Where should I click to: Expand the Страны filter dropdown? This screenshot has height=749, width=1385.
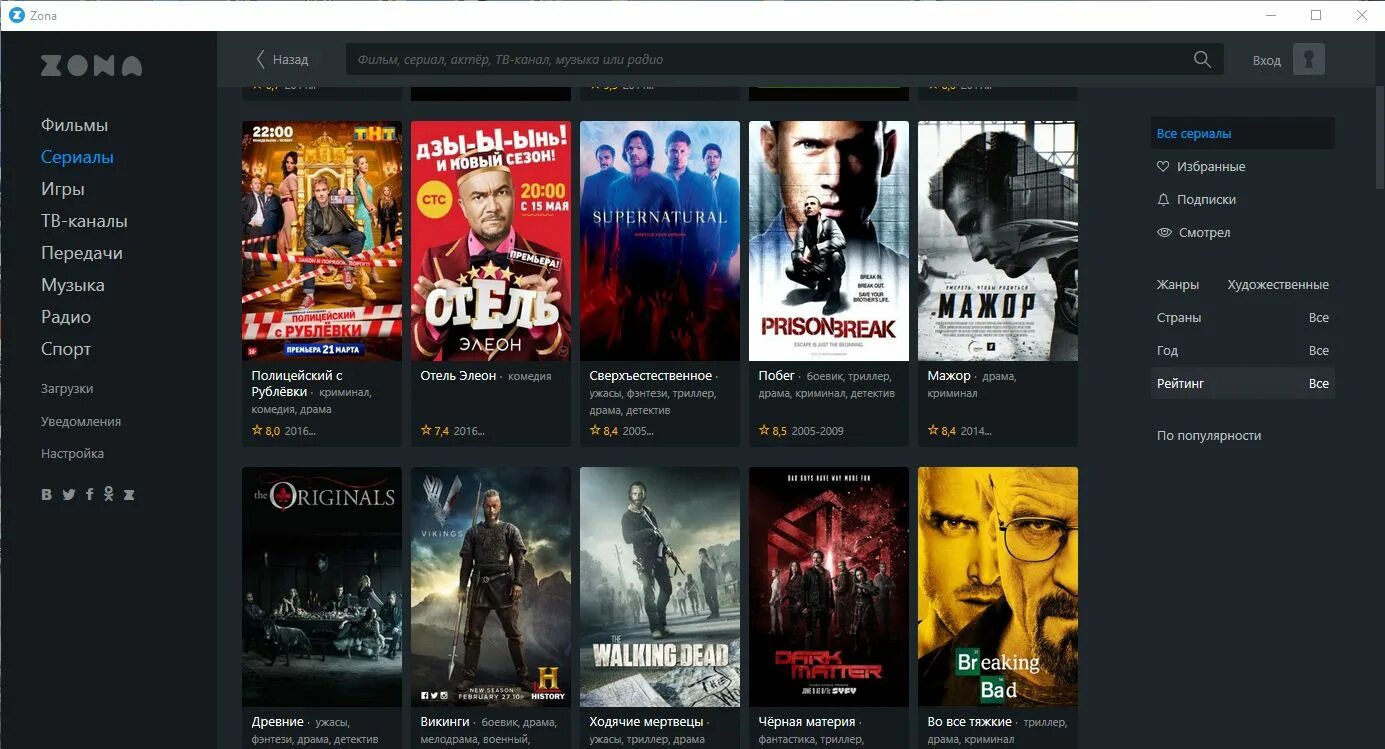1242,318
